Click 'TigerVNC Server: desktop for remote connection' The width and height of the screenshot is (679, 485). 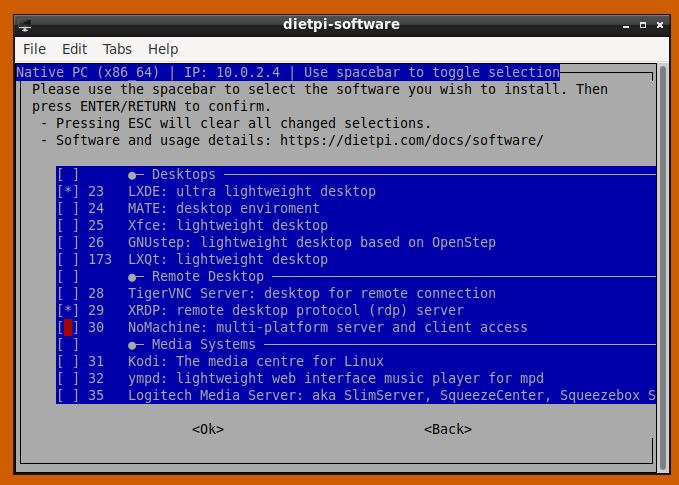[312, 293]
